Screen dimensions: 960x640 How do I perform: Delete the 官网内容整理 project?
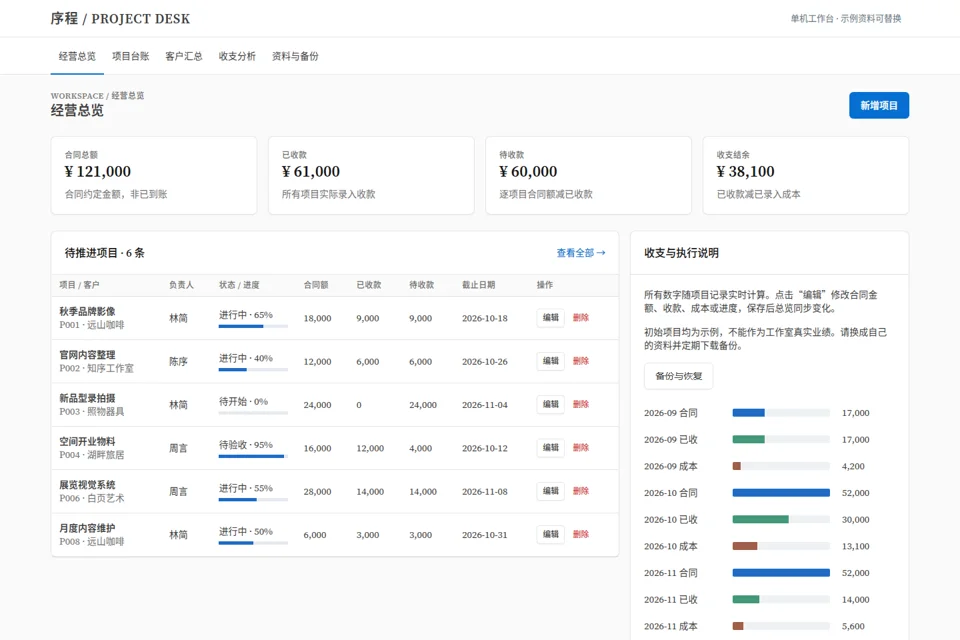click(x=580, y=361)
